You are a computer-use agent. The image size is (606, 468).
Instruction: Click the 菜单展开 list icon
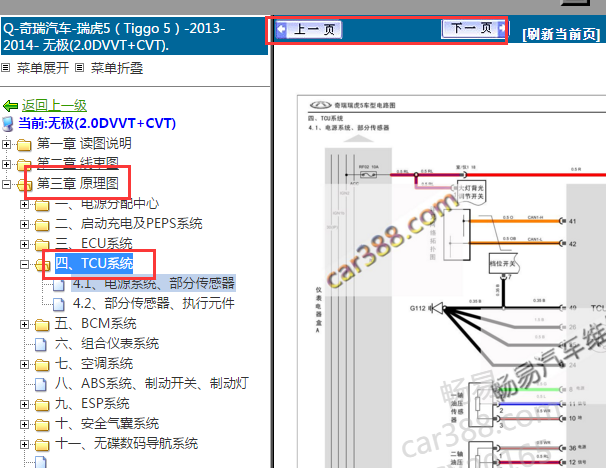click(x=5, y=68)
